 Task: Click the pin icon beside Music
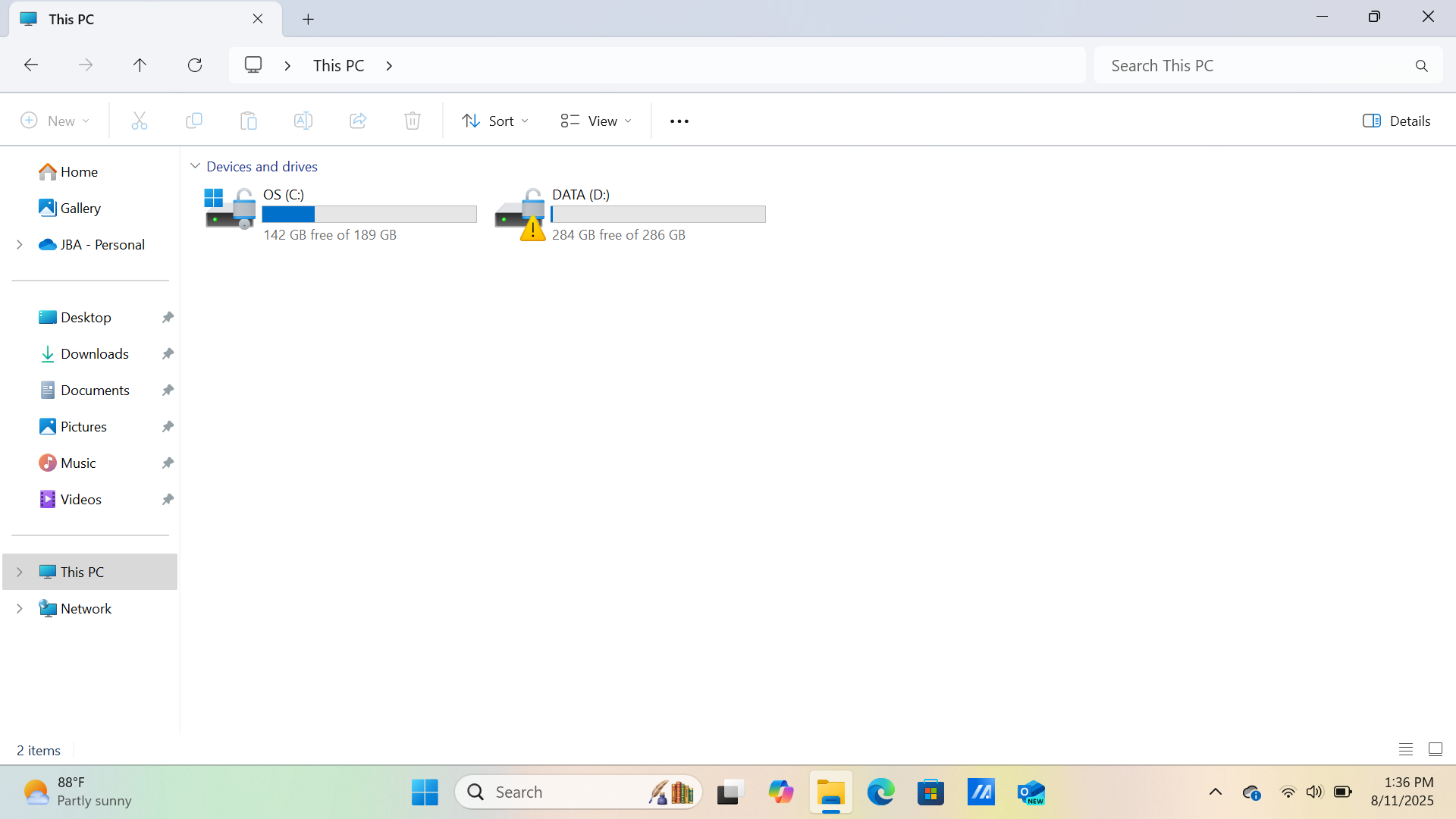(x=168, y=463)
